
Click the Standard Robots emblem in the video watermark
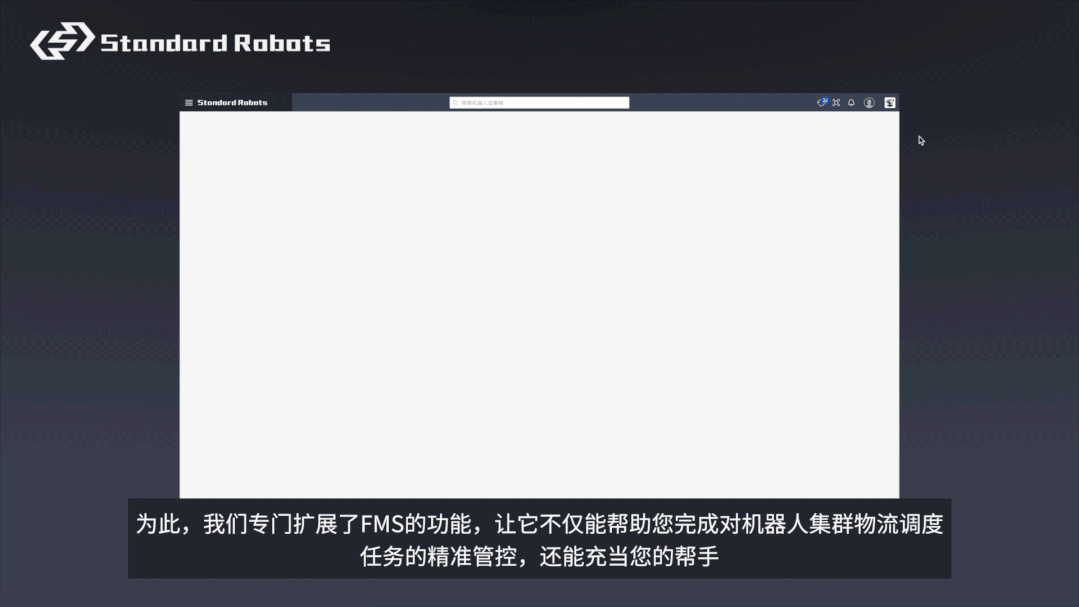pyautogui.click(x=62, y=42)
